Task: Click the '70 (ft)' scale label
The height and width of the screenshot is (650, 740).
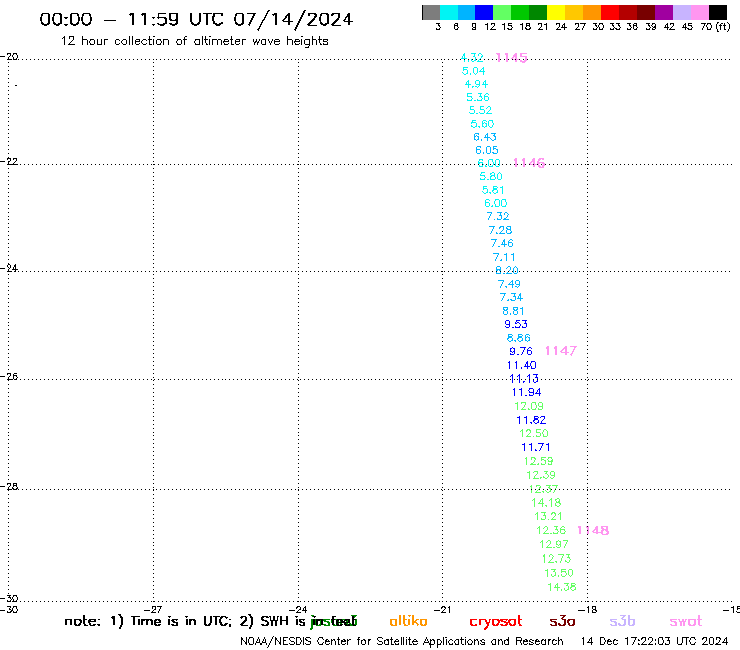Action: tap(715, 27)
